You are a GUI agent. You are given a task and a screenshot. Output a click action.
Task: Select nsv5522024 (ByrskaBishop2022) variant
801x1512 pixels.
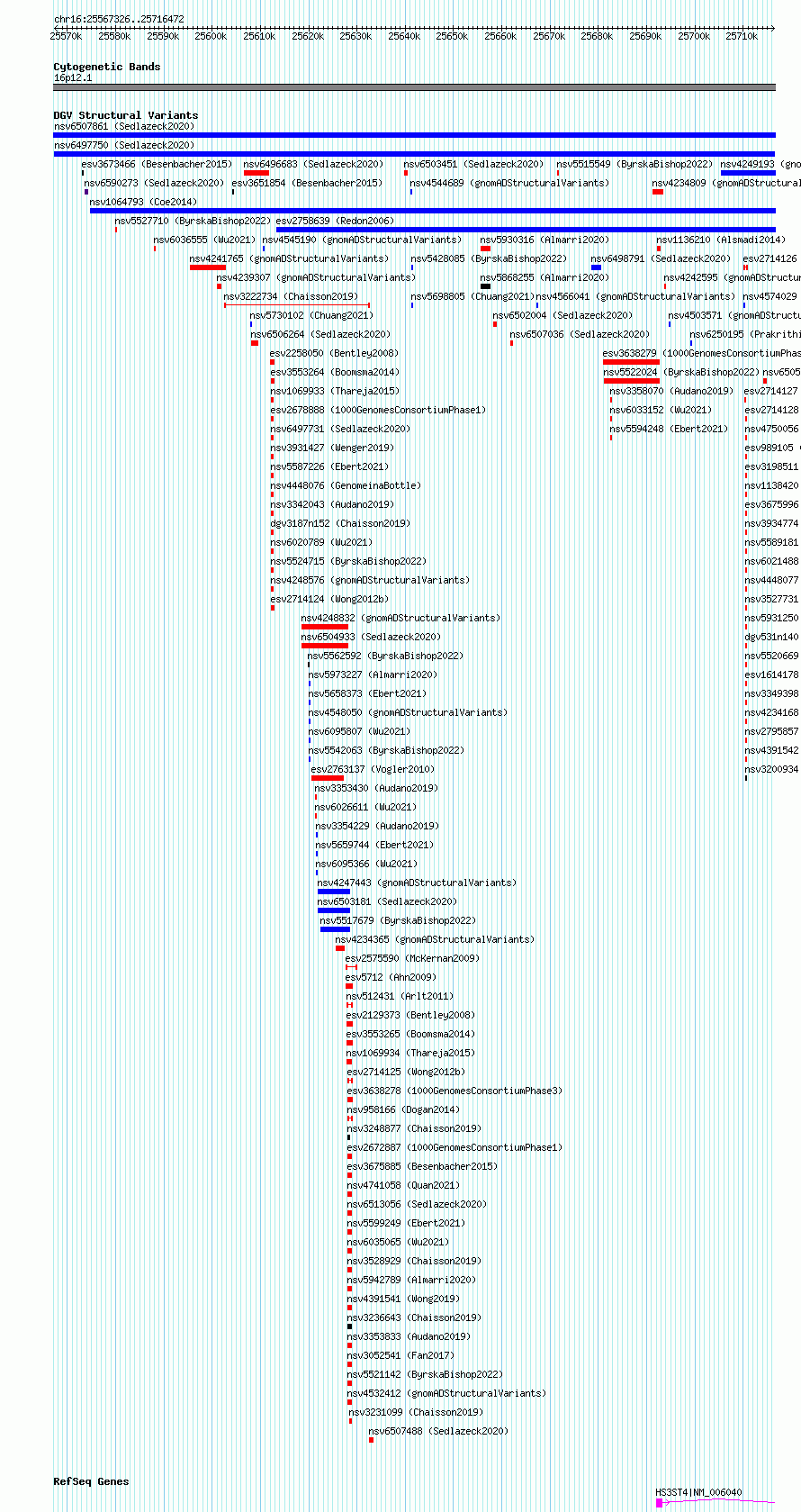point(681,372)
